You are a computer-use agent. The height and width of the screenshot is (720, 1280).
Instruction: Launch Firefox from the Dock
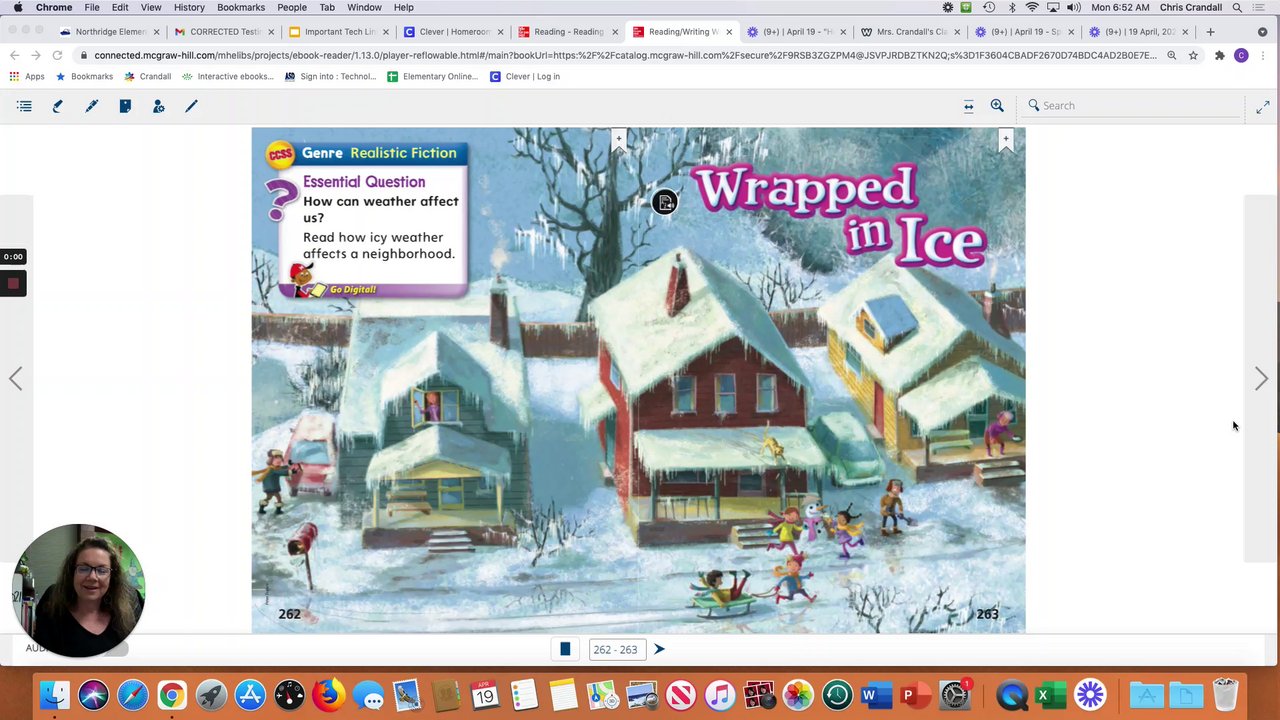(x=328, y=694)
